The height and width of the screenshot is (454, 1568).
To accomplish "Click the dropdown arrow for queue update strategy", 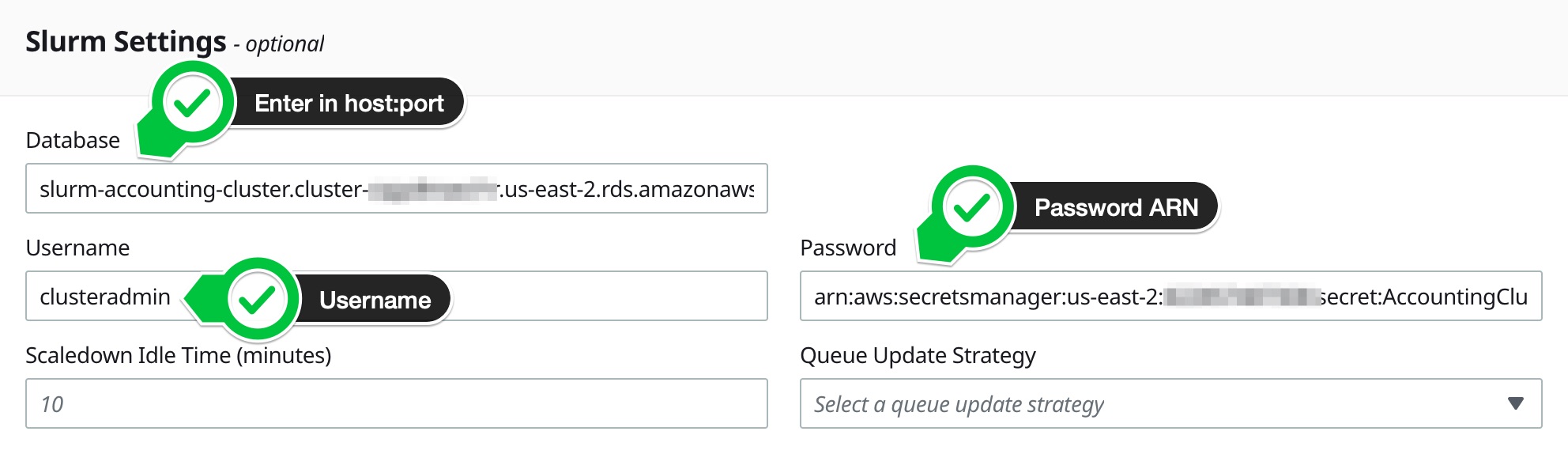I will [1515, 403].
